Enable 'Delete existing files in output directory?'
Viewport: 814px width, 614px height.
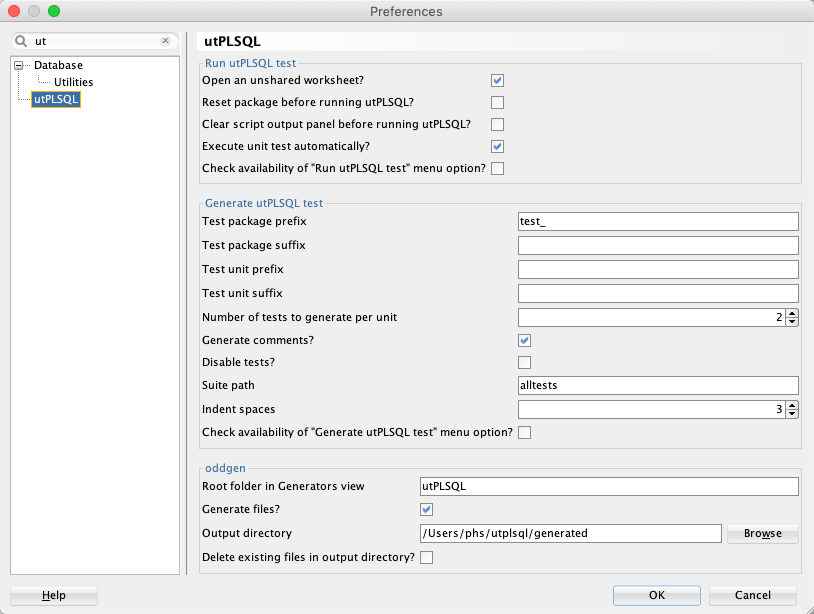(x=426, y=557)
